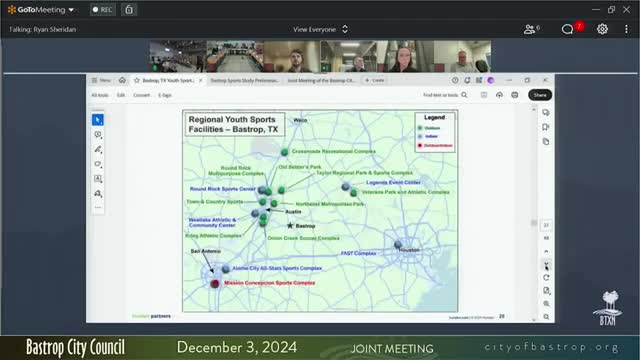
Task: Star the Bastrop TX Youth Sports document
Action: point(137,80)
